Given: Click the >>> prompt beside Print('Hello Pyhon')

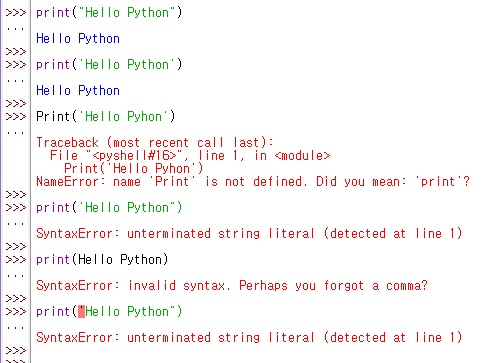Looking at the screenshot, I should [16, 116].
